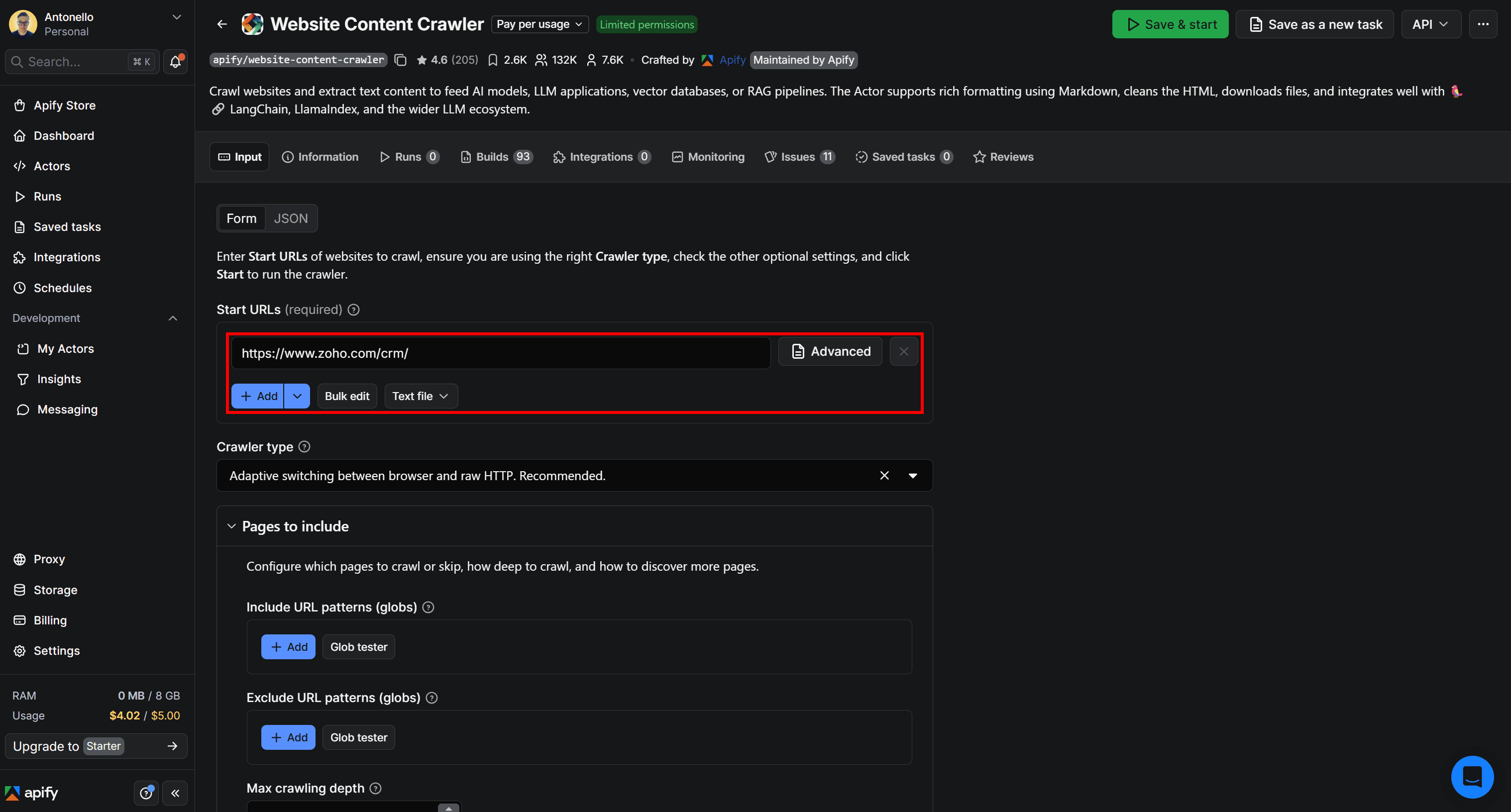Show help for Max crawling depth
The image size is (1511, 812).
(375, 789)
